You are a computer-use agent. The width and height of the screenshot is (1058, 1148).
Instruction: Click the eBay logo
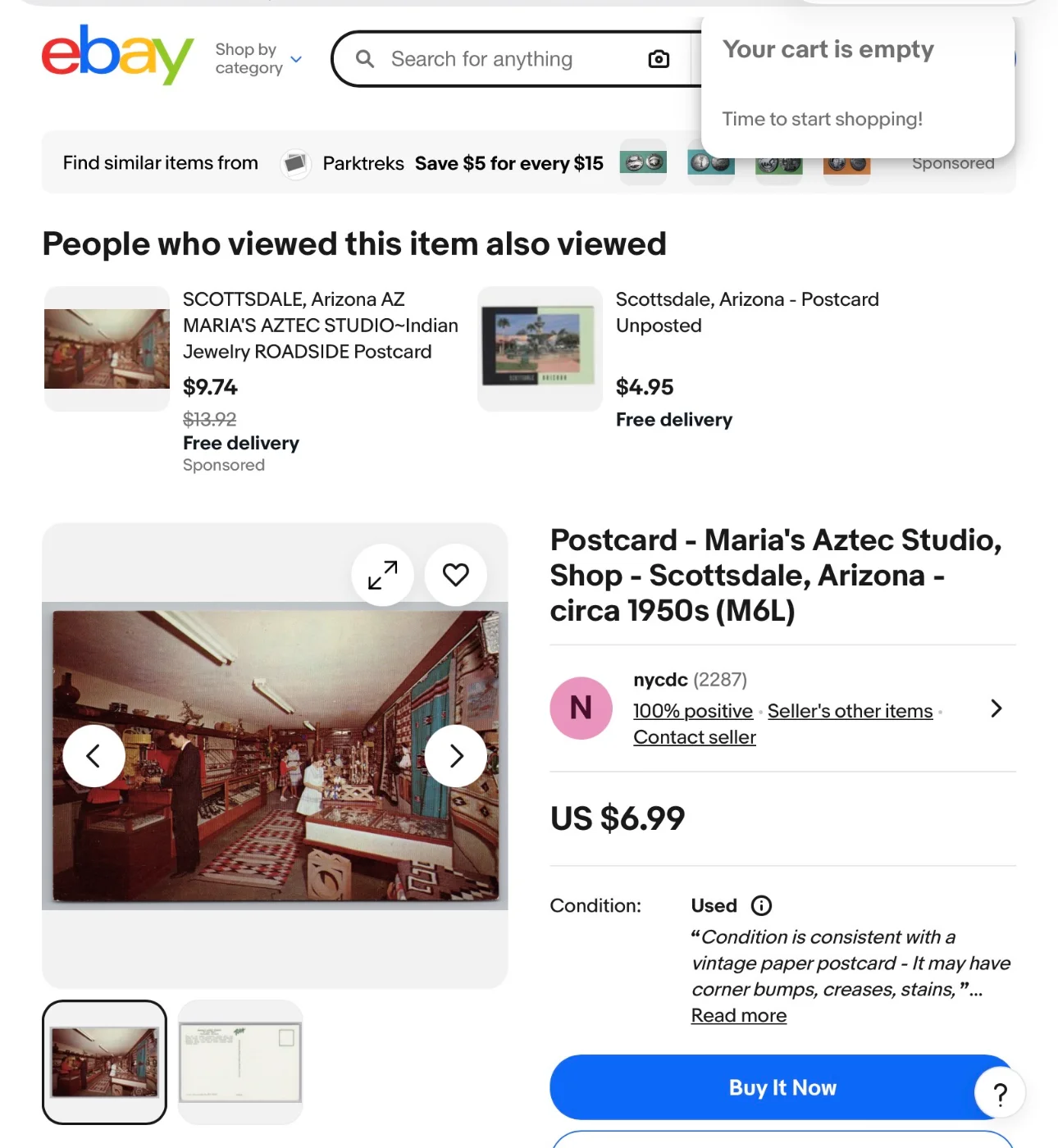[x=117, y=55]
